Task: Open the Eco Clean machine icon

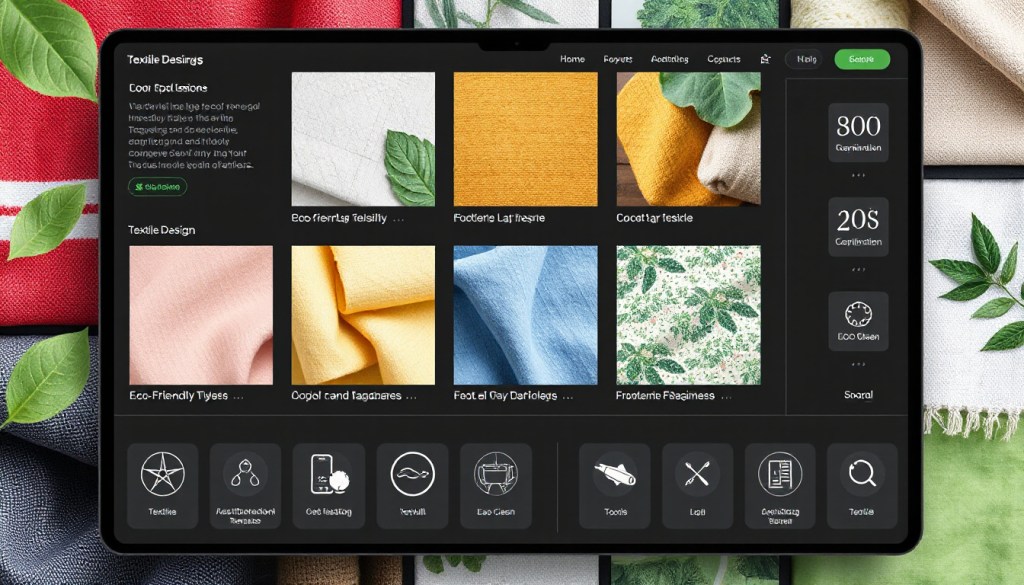Action: point(496,472)
